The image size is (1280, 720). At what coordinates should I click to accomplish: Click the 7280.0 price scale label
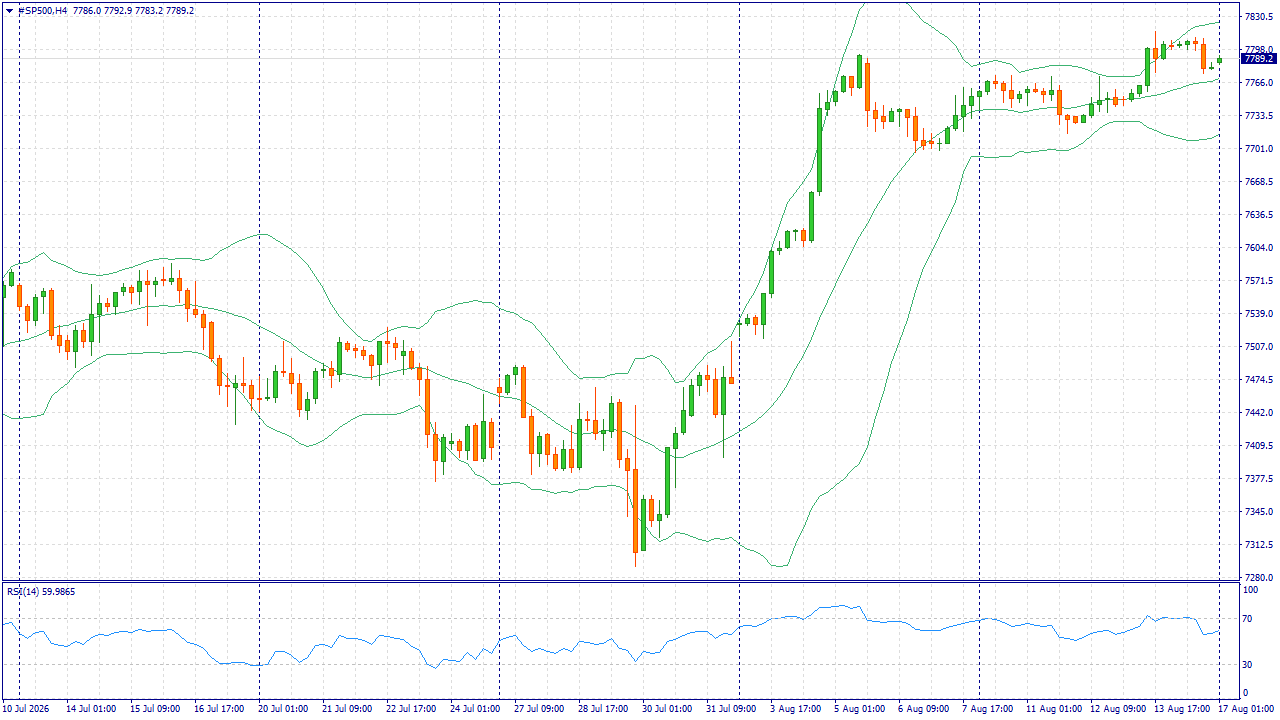[1257, 578]
